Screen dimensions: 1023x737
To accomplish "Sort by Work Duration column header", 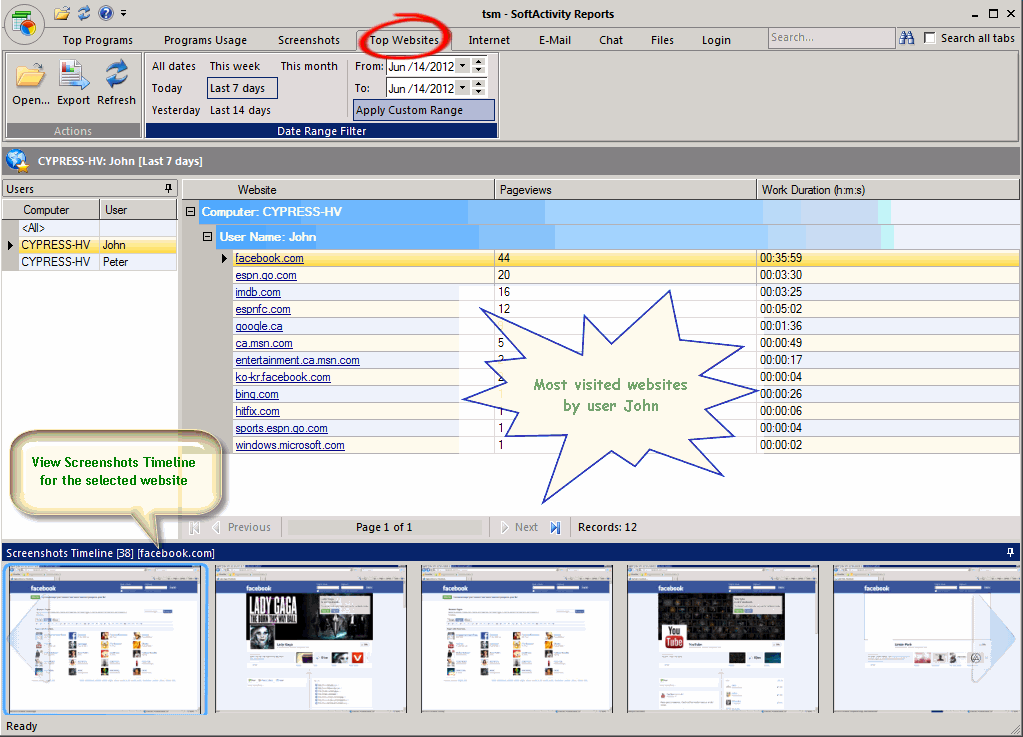I will click(x=887, y=190).
